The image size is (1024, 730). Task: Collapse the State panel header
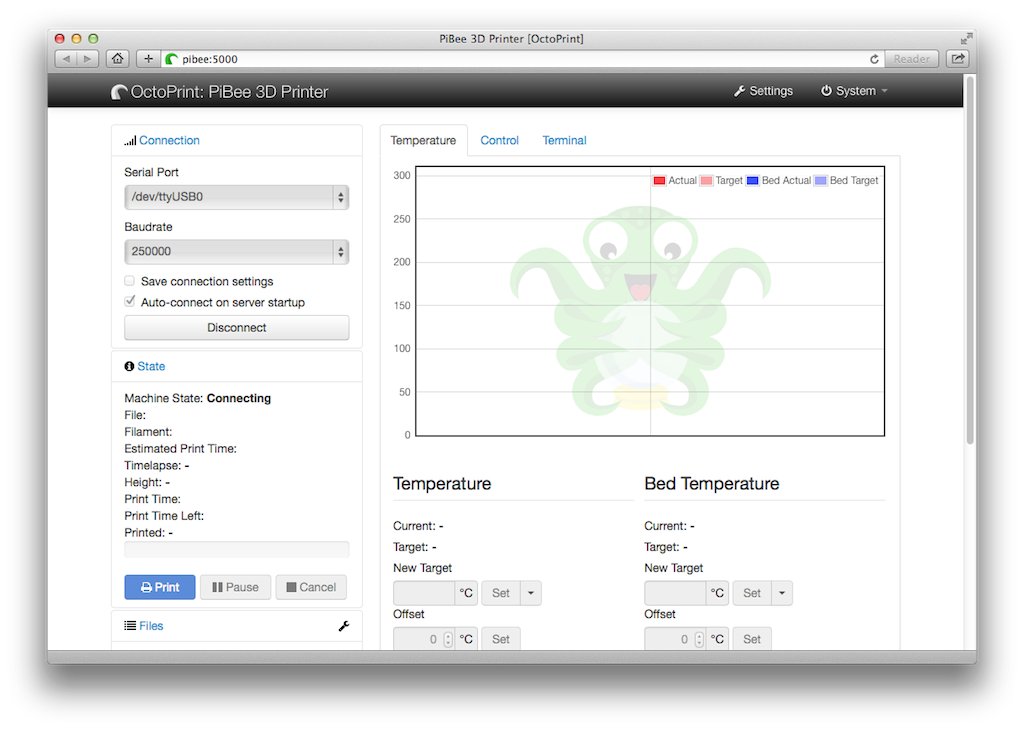pyautogui.click(x=151, y=366)
